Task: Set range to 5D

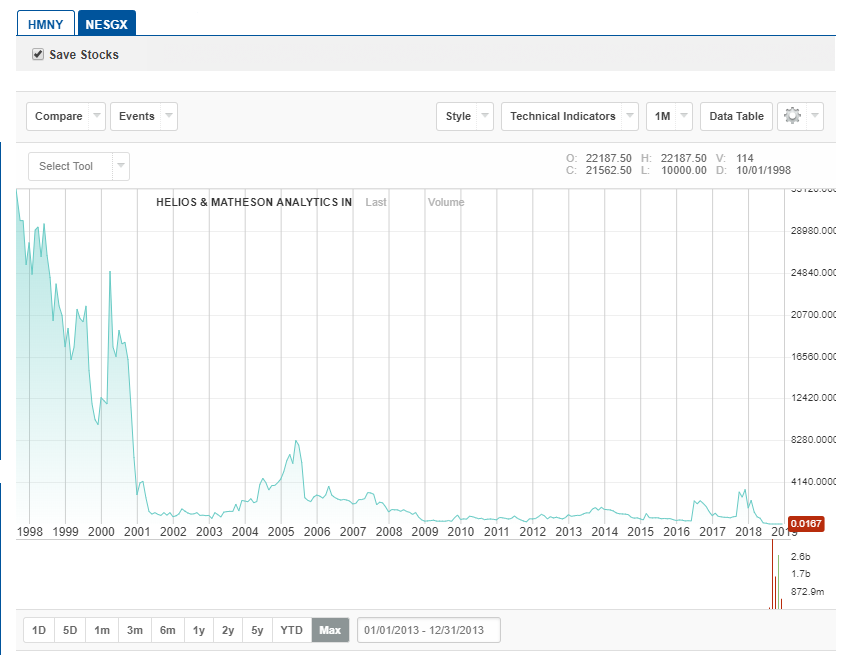Action: 70,630
